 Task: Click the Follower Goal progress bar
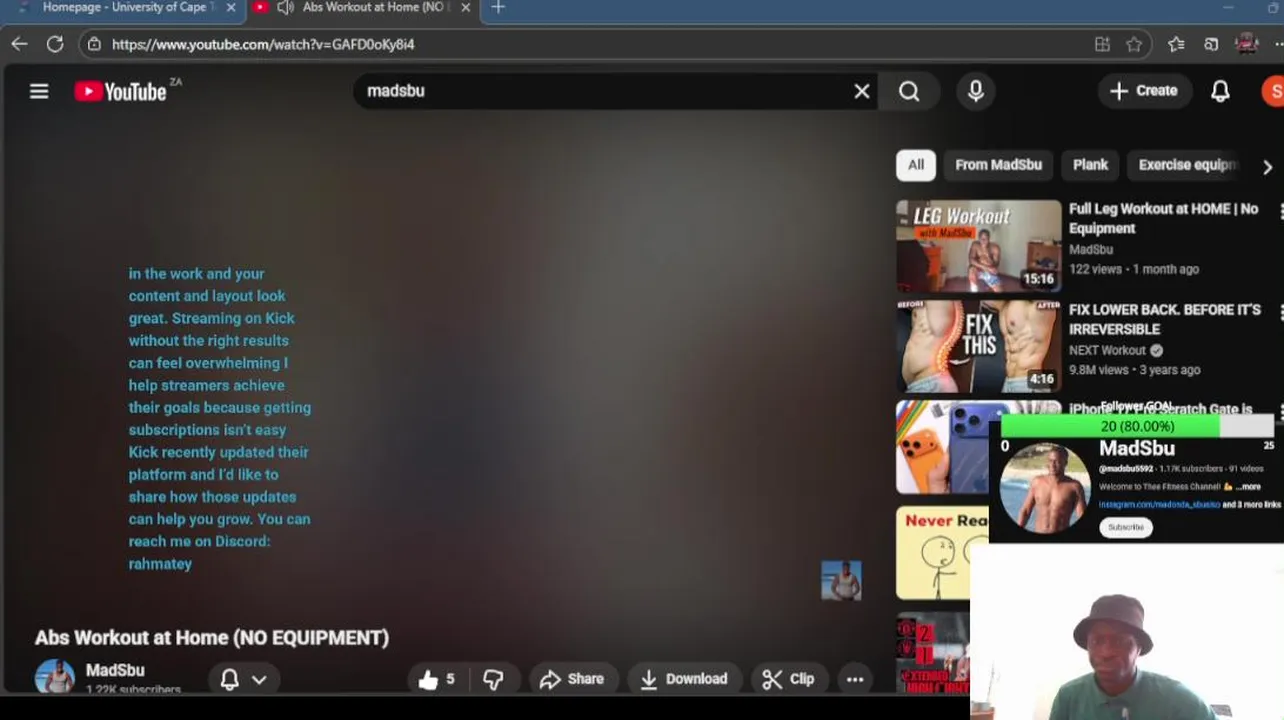[1137, 426]
